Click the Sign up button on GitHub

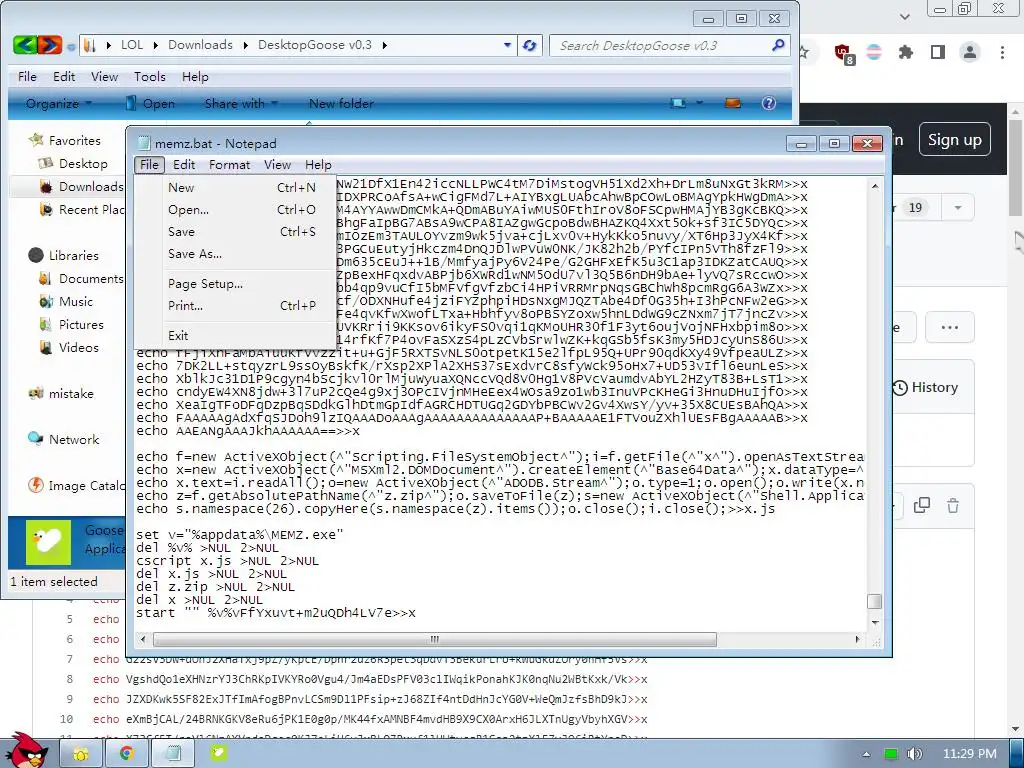[x=955, y=139]
